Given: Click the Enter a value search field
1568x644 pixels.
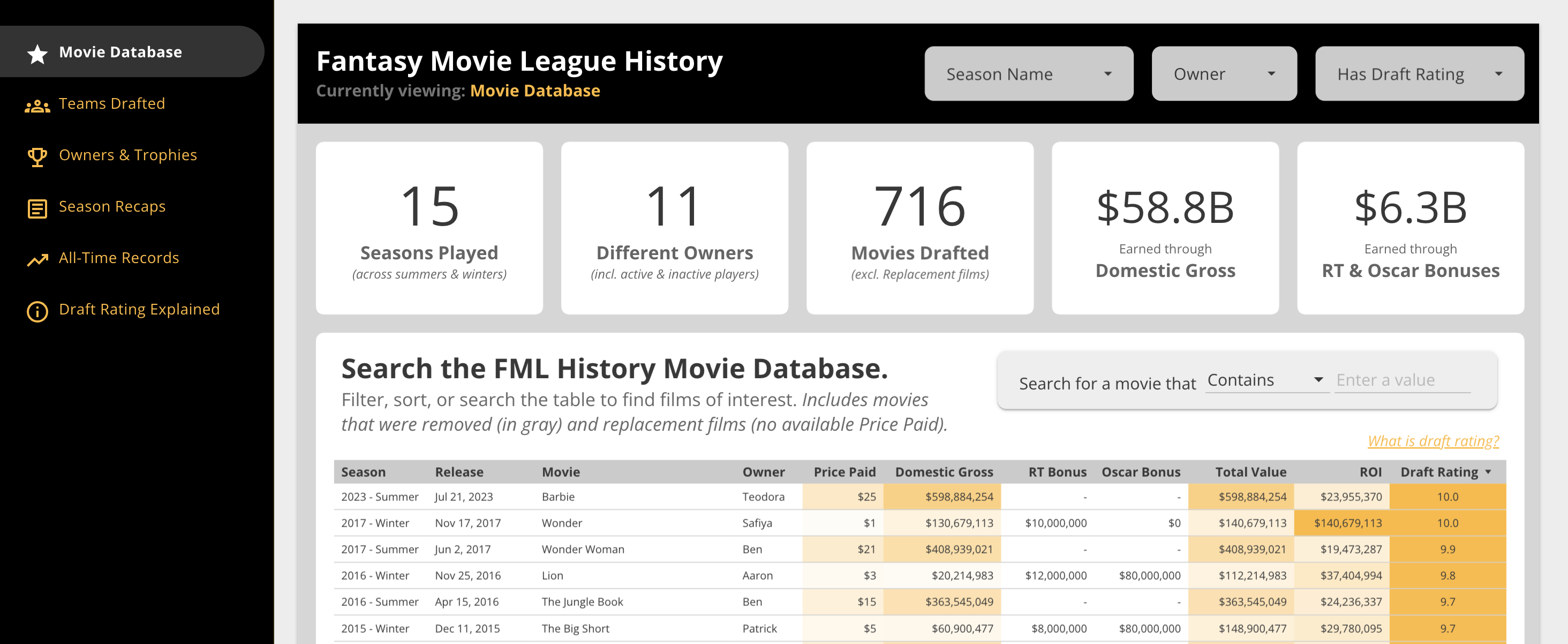Looking at the screenshot, I should coord(1402,380).
